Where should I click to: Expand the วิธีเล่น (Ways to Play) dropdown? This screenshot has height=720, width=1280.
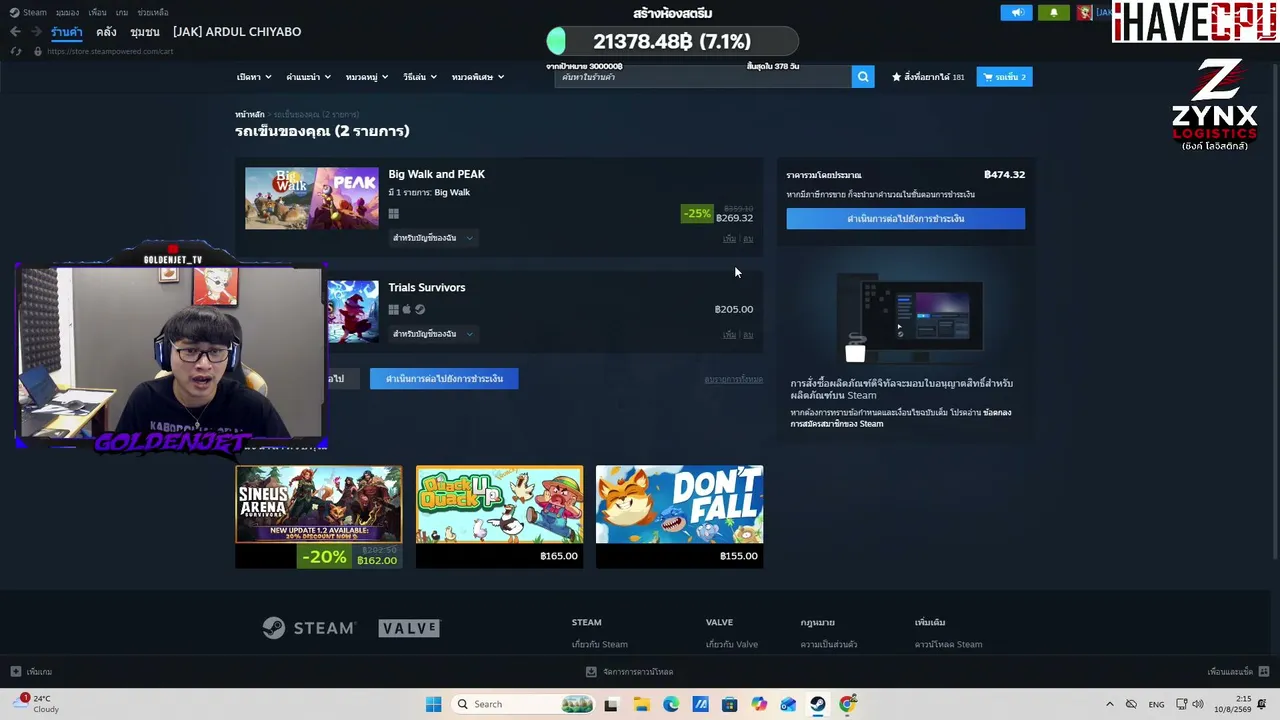[x=420, y=77]
